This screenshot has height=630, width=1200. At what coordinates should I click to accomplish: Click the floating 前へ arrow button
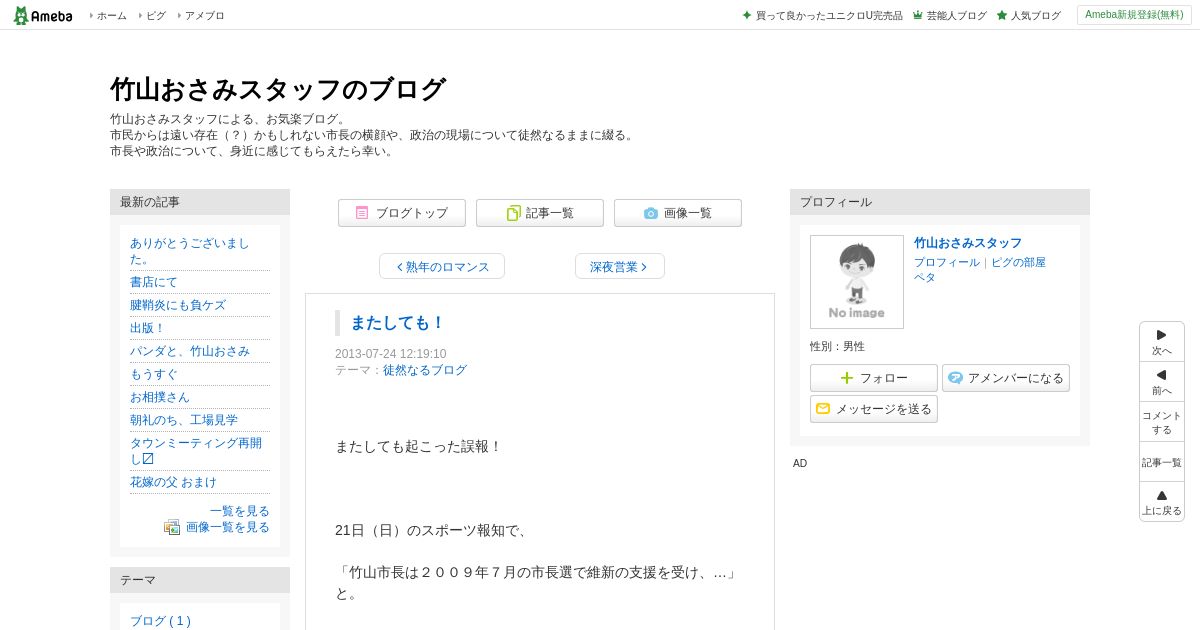[x=1162, y=382]
